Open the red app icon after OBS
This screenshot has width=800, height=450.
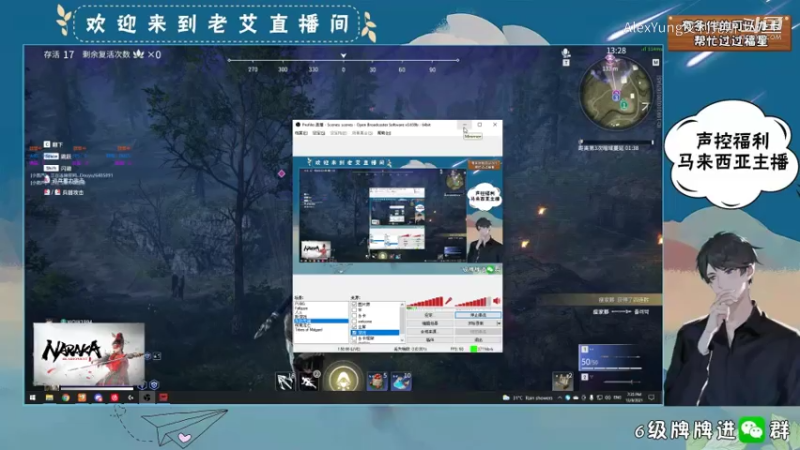click(x=163, y=397)
